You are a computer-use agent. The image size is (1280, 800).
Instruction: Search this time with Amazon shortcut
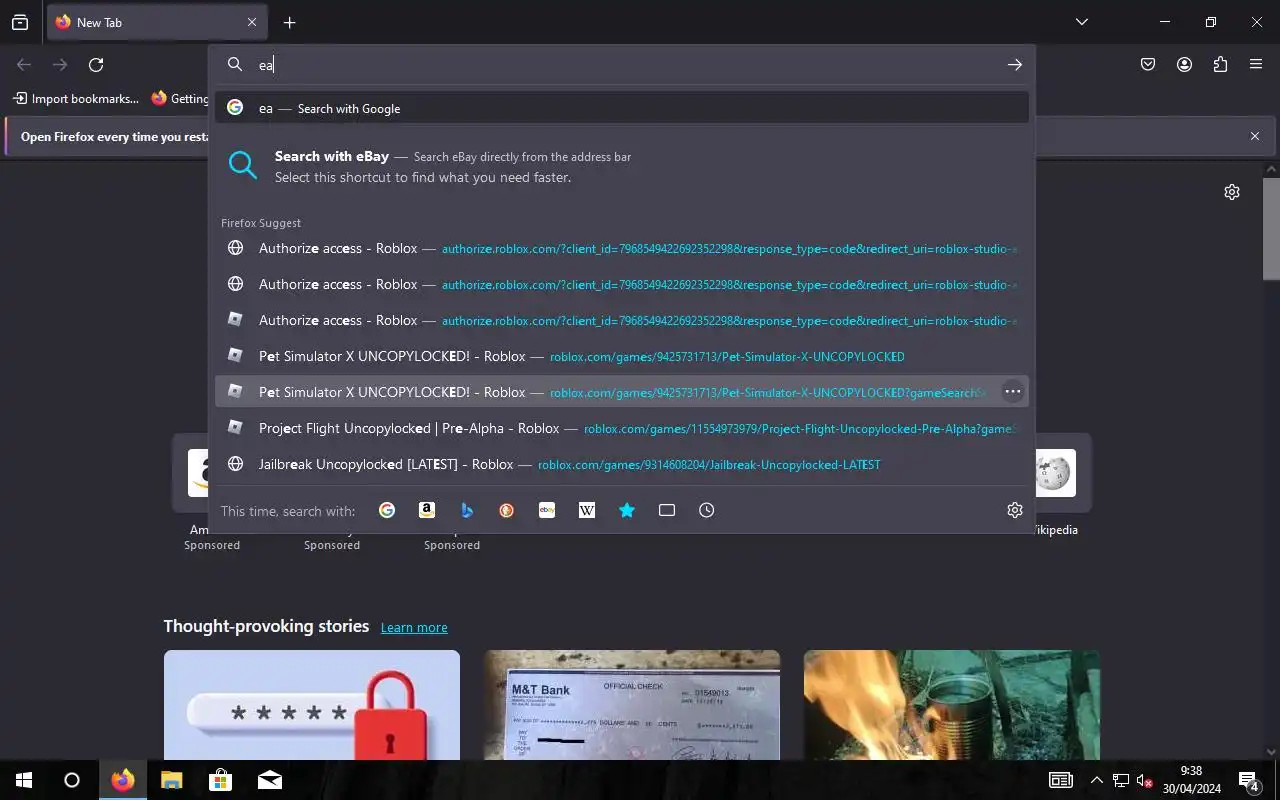click(x=427, y=510)
